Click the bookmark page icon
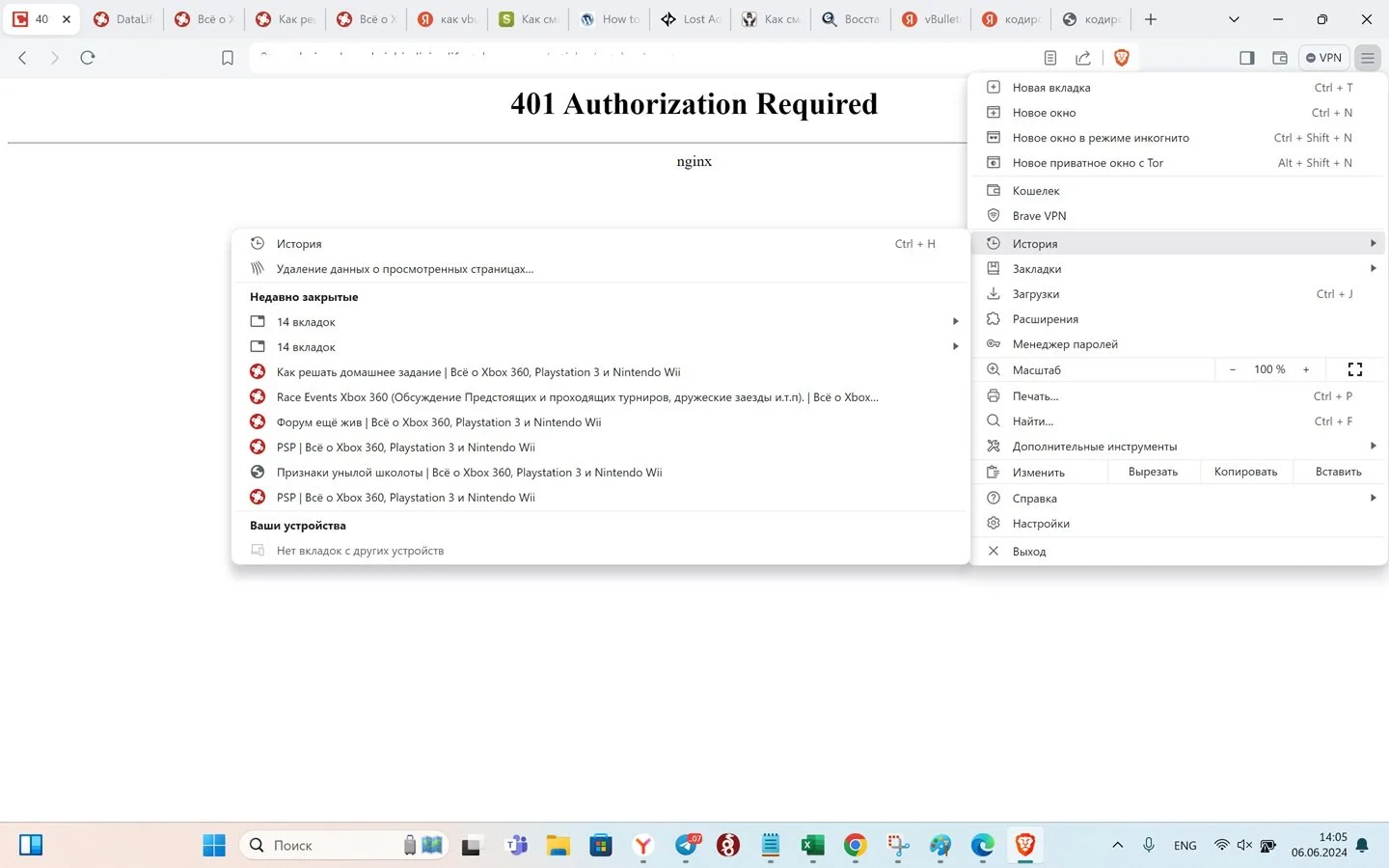 tap(228, 58)
